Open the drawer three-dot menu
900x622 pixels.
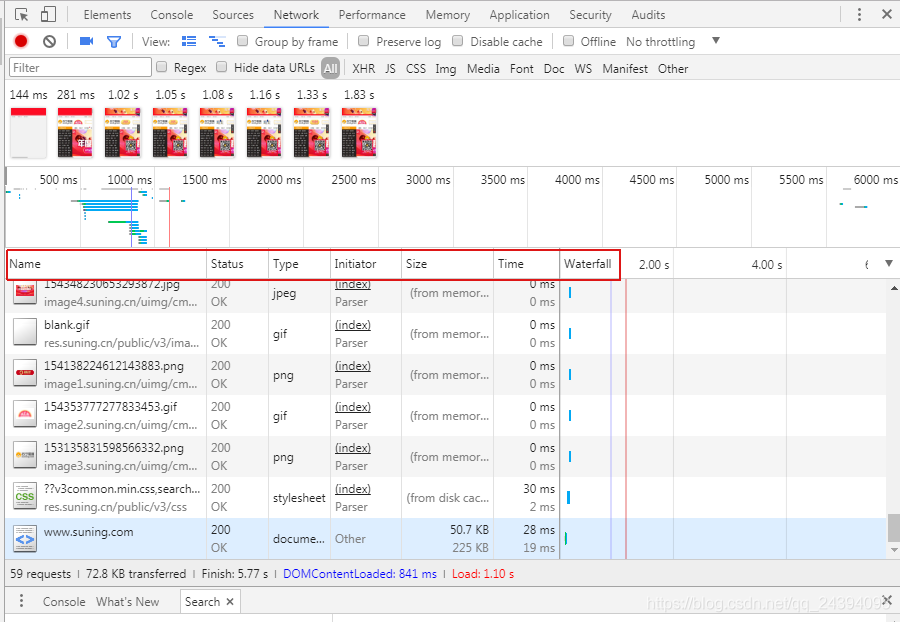pyautogui.click(x=21, y=601)
